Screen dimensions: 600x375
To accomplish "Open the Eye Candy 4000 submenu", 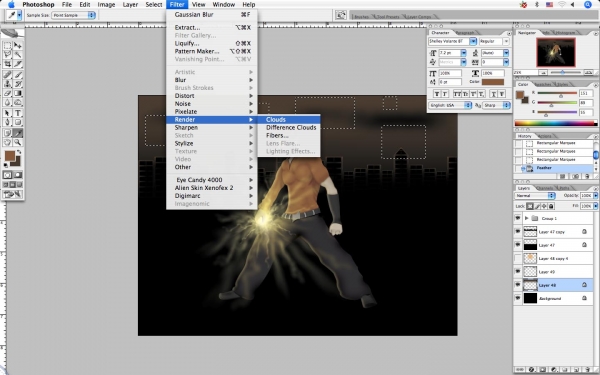I will tap(212, 180).
